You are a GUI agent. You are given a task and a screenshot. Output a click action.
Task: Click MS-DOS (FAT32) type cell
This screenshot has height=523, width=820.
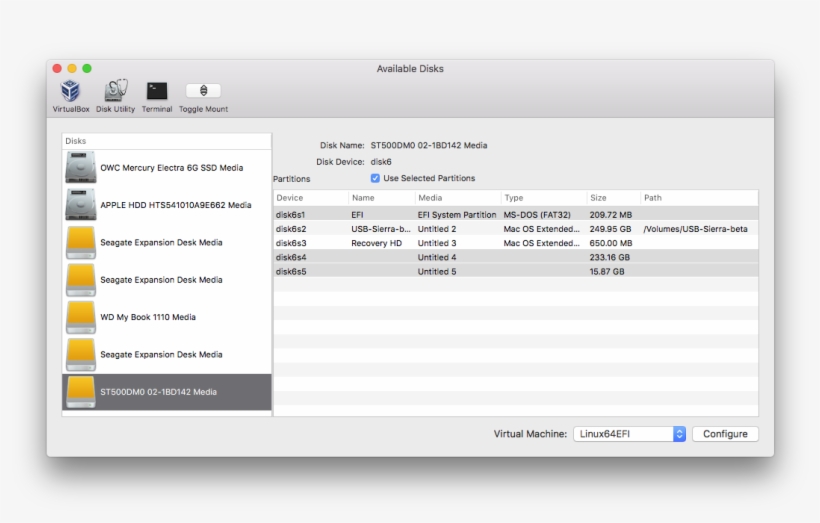coord(537,214)
